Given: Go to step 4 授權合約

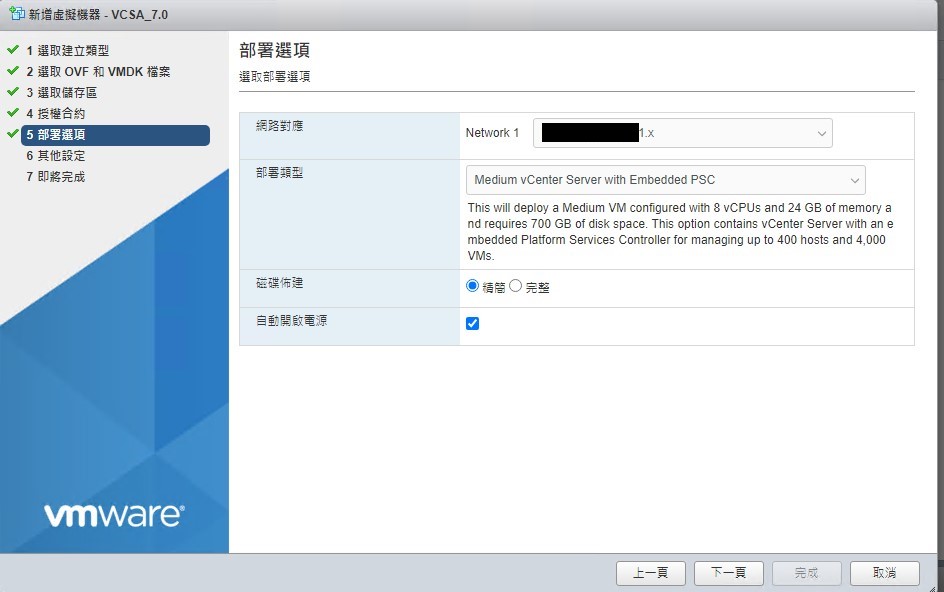Looking at the screenshot, I should tap(55, 114).
